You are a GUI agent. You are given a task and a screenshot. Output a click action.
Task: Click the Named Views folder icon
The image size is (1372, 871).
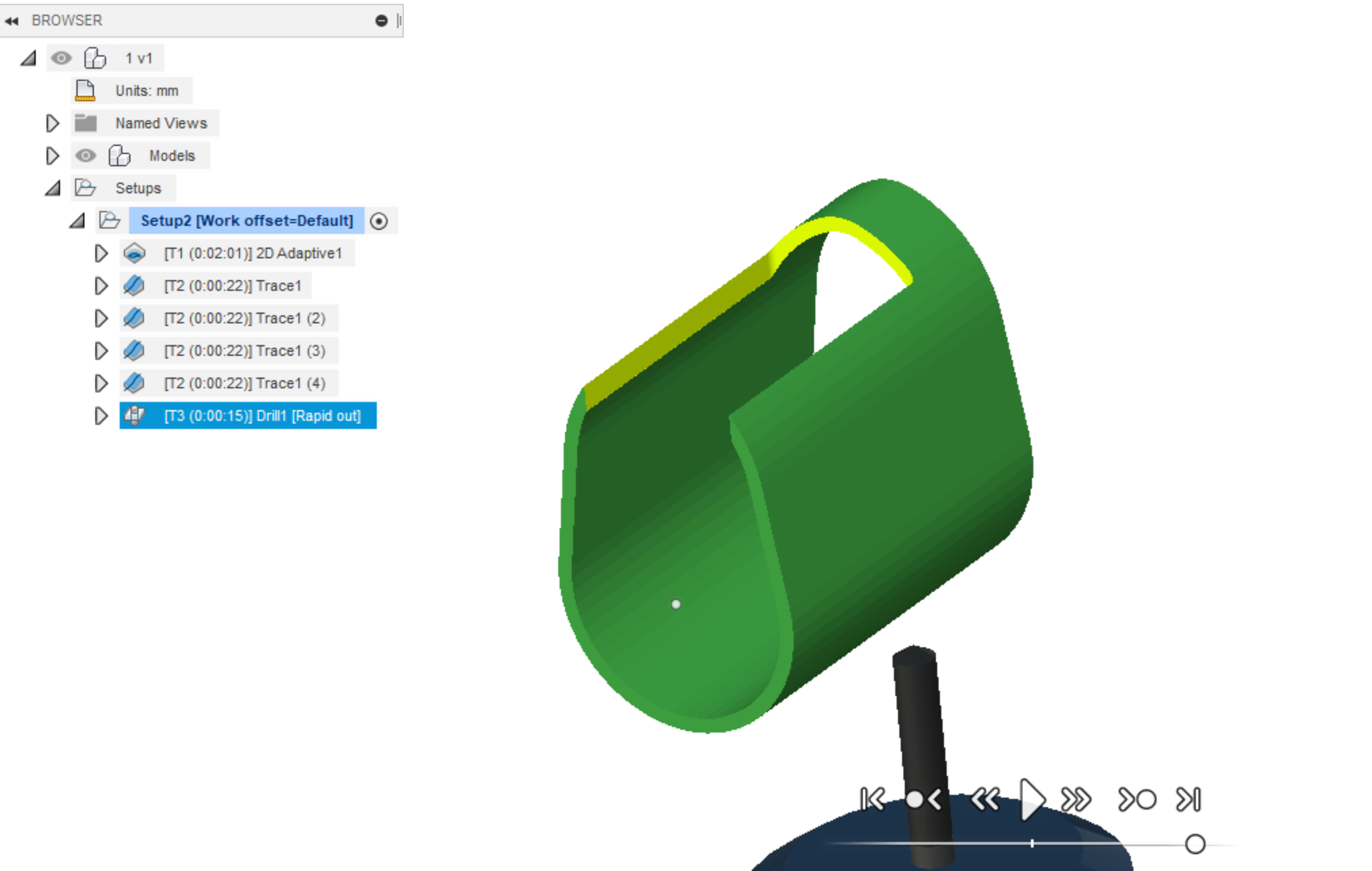click(86, 123)
